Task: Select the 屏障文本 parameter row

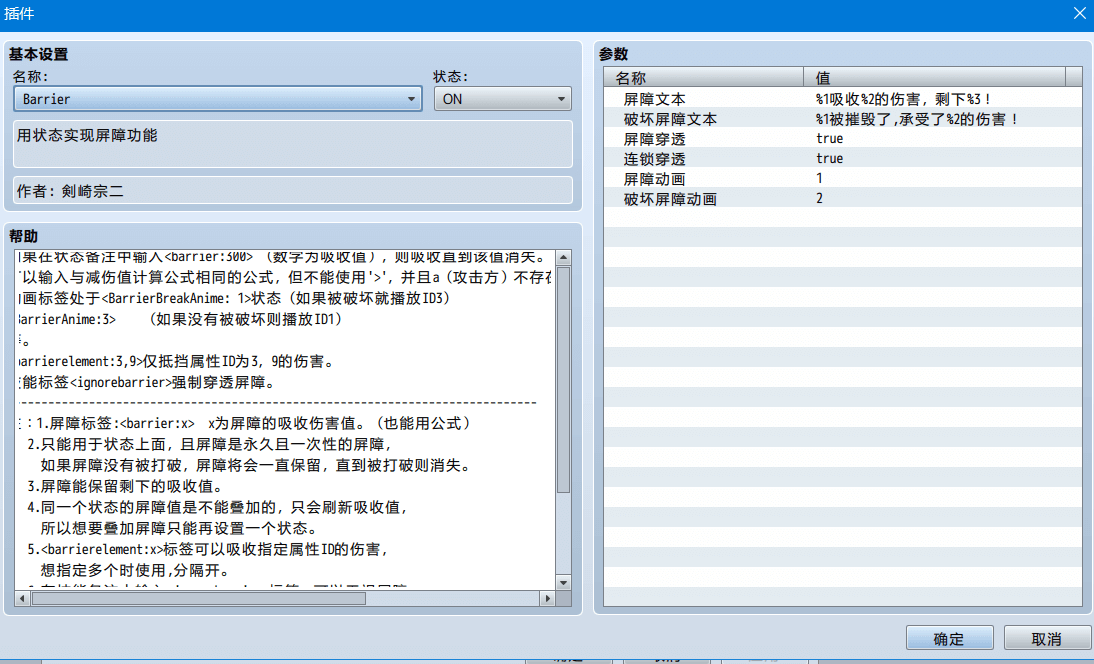Action: [843, 99]
